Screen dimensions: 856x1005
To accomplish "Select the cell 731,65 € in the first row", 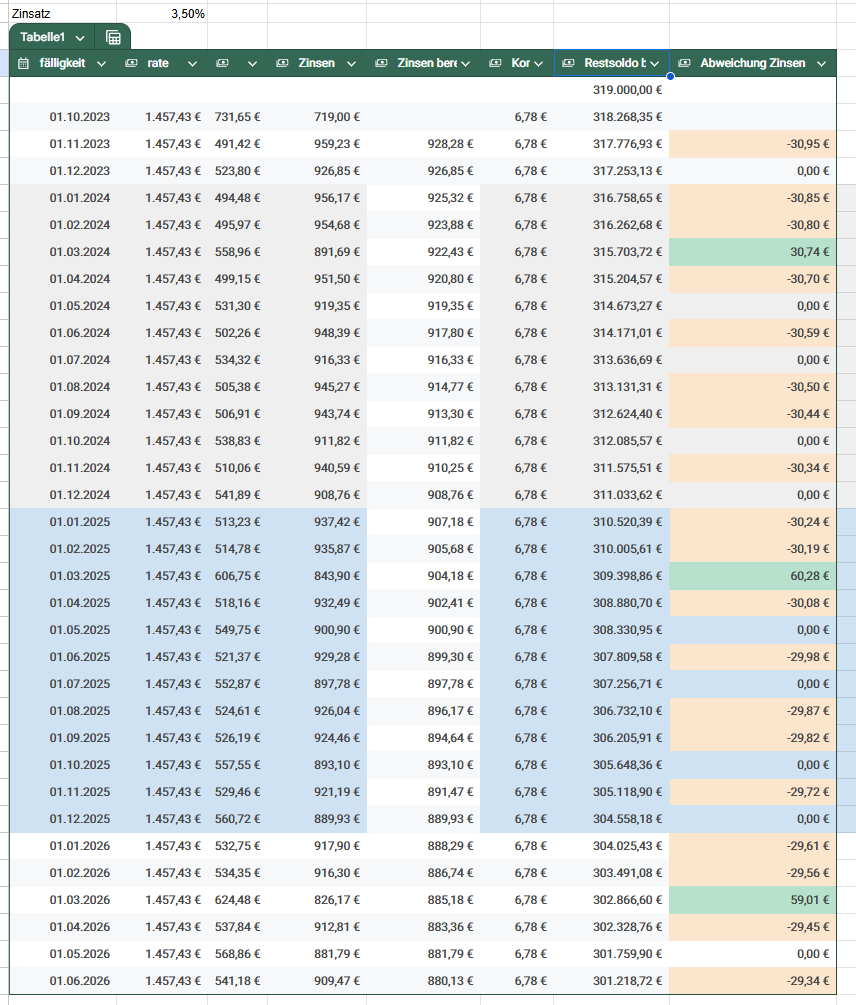I will point(238,117).
